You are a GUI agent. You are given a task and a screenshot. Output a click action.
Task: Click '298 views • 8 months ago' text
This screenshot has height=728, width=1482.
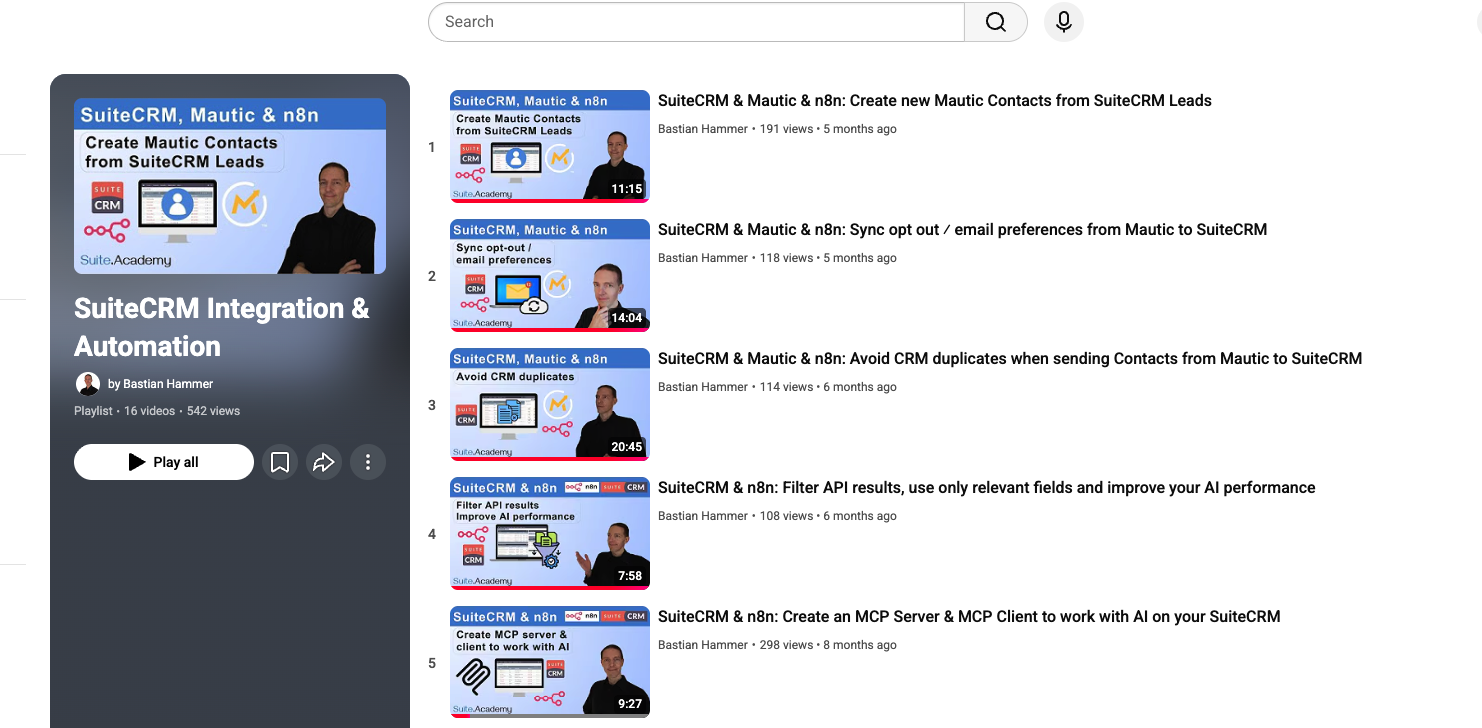click(828, 645)
